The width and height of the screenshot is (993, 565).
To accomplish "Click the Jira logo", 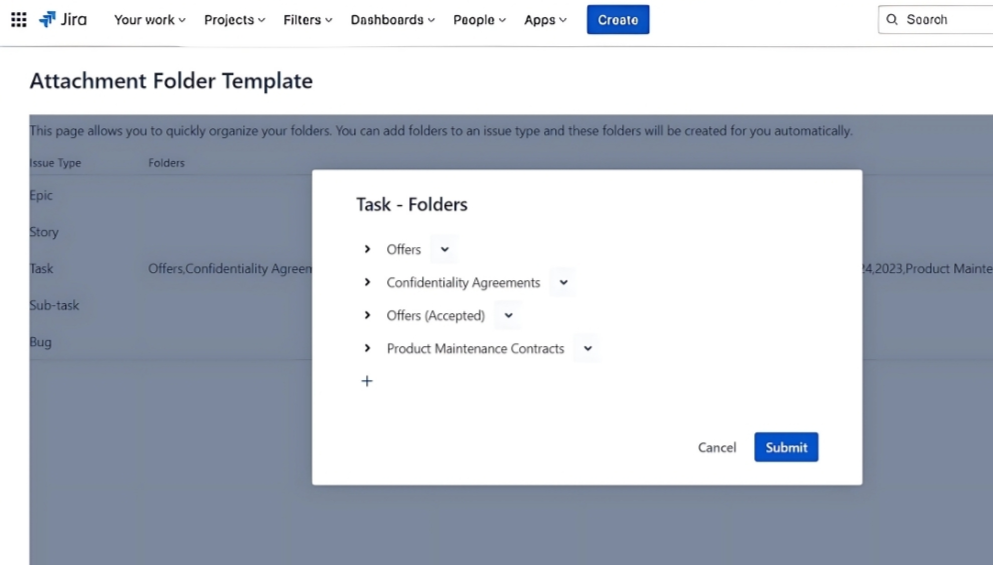I will pyautogui.click(x=63, y=19).
